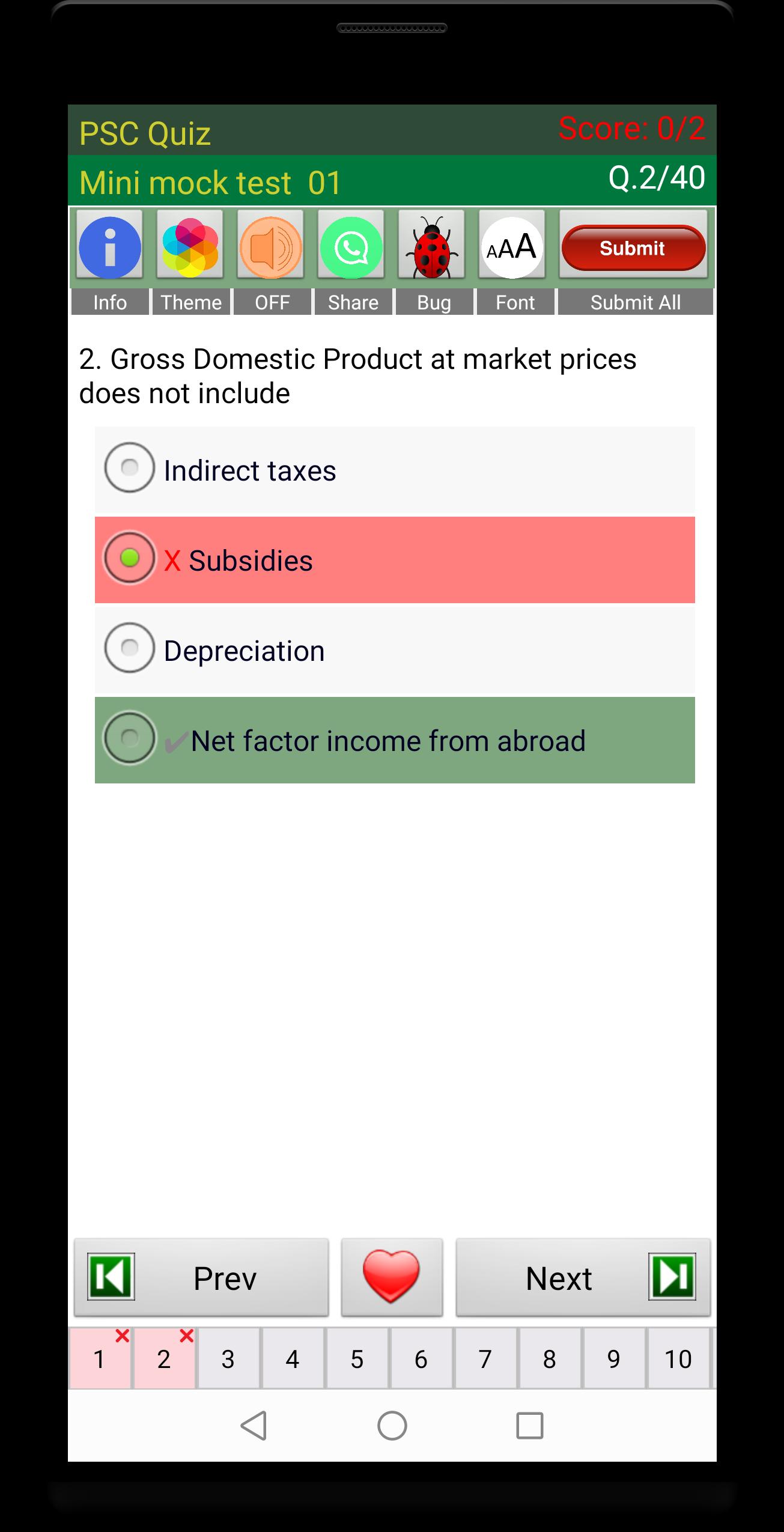Jump to question 5 tab

click(357, 1359)
